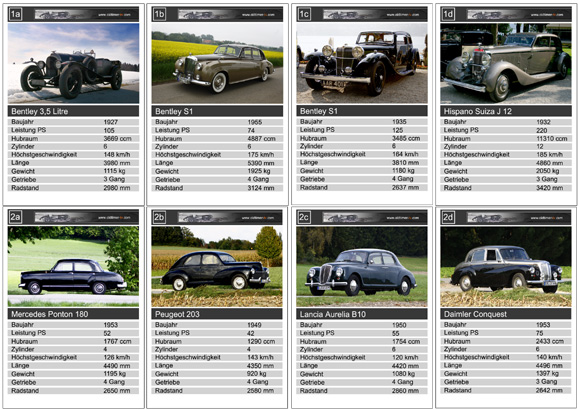Click the "920 kg" Gewicht value
Viewport: 580px width, 410px height.
click(x=257, y=374)
